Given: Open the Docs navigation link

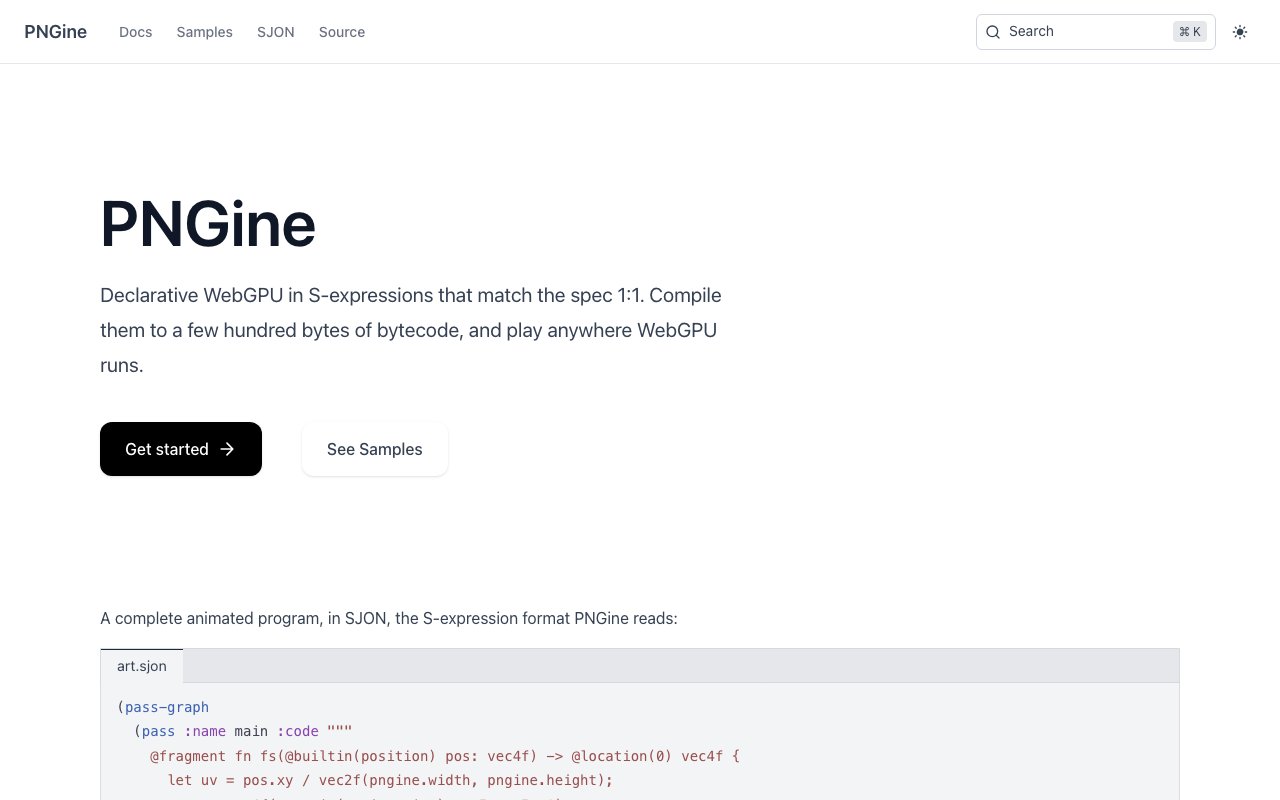Looking at the screenshot, I should (x=136, y=32).
